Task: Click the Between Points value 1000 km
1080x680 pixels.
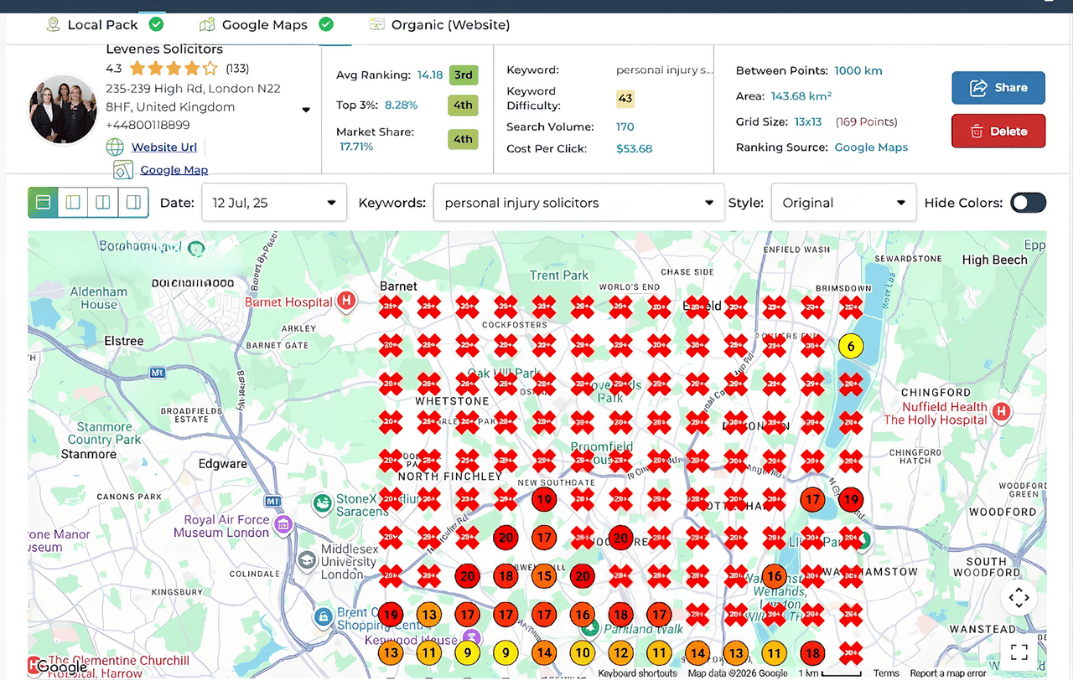Action: click(858, 70)
